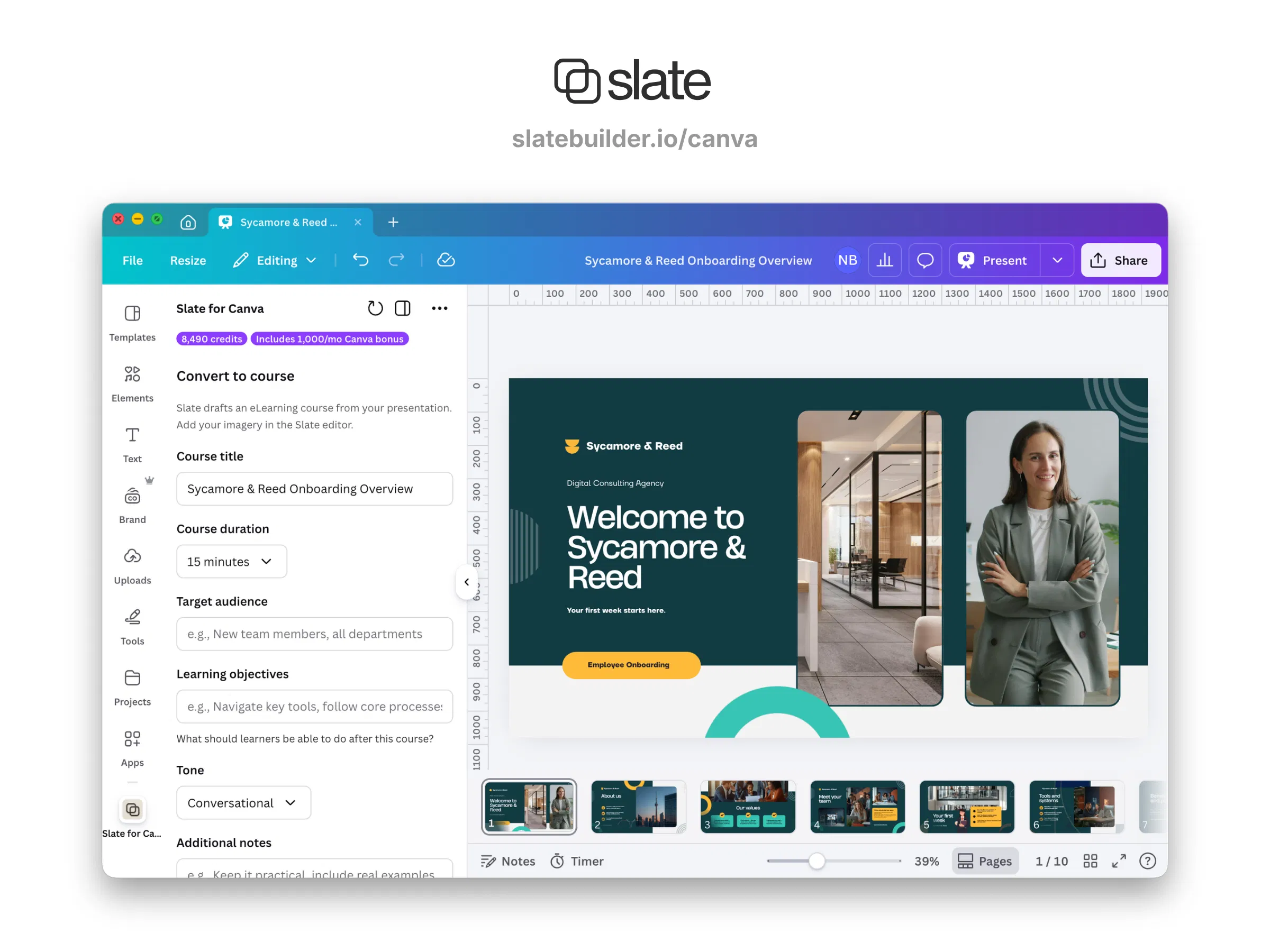Select page 1 thumbnail

pos(529,806)
